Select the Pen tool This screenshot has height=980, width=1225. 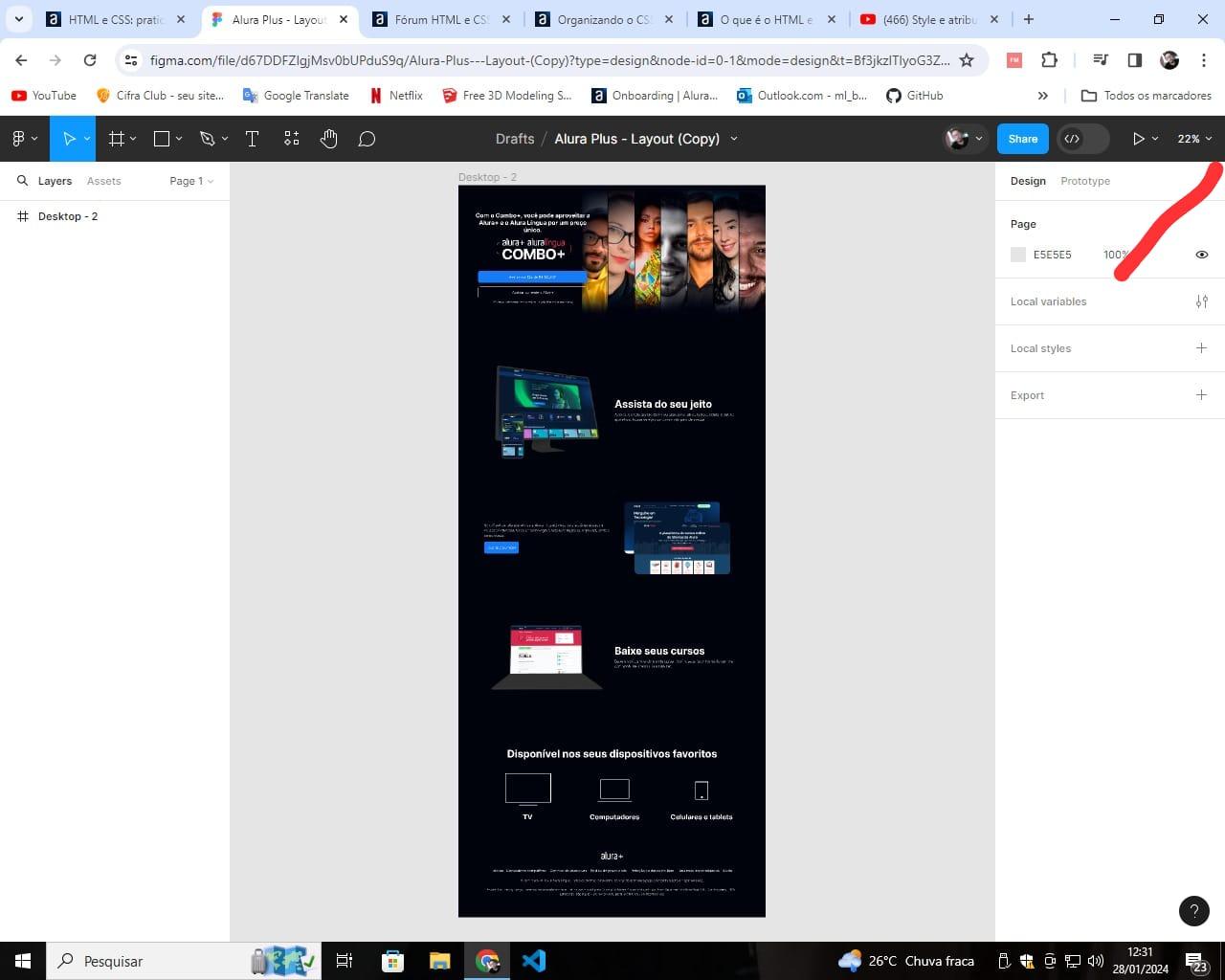click(207, 139)
